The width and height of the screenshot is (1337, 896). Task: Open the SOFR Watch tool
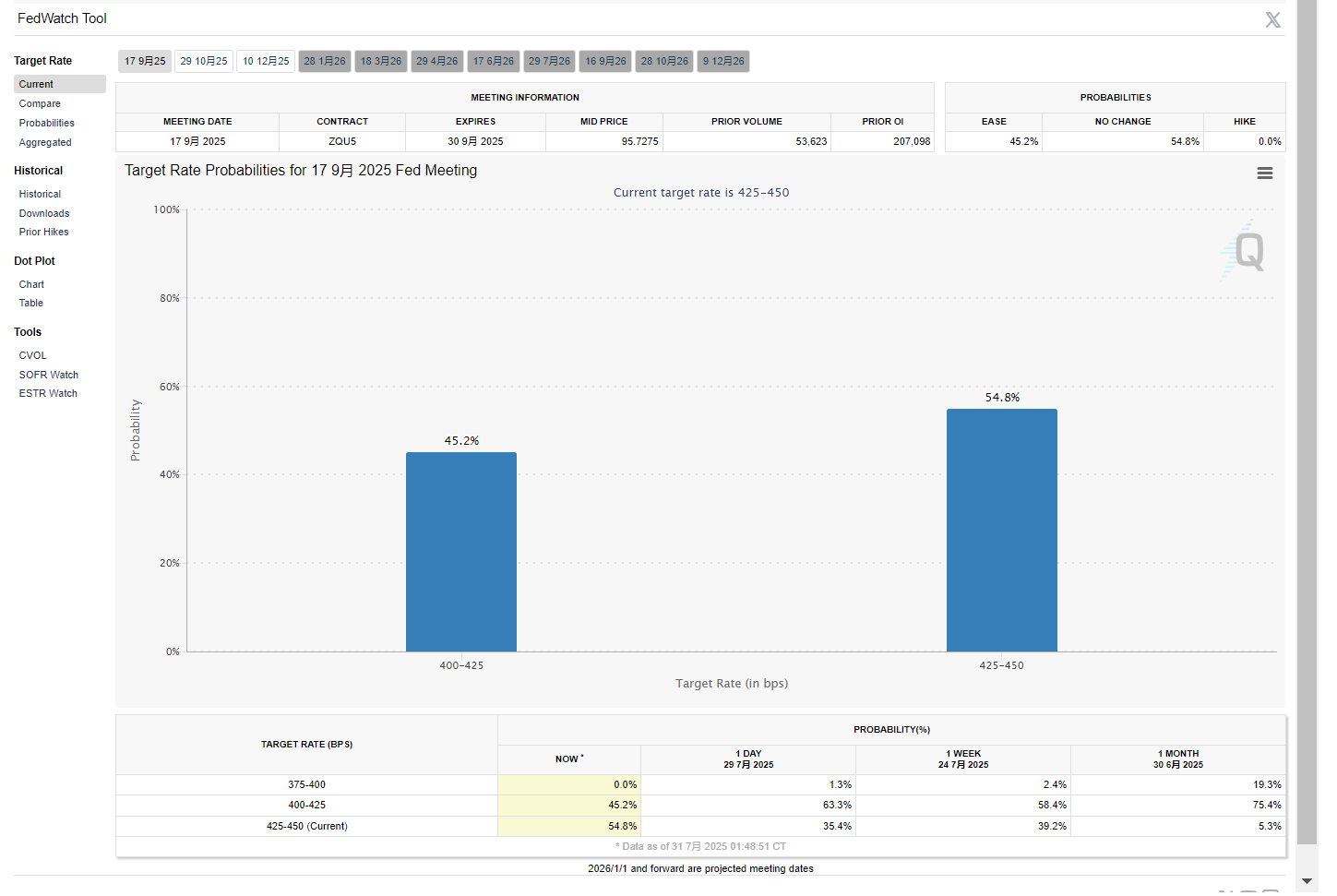pyautogui.click(x=49, y=376)
